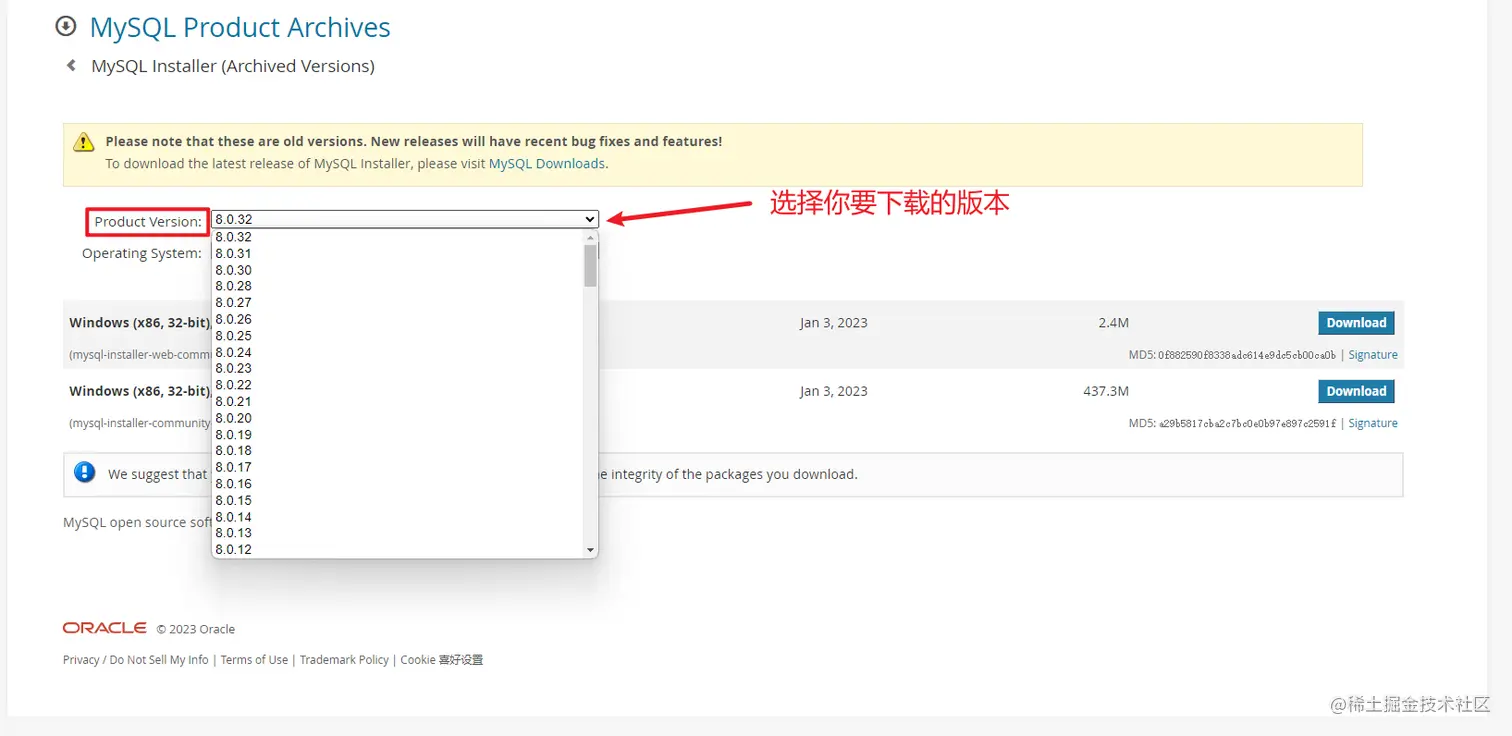
Task: Download the 2.4M web installer
Action: point(1356,323)
